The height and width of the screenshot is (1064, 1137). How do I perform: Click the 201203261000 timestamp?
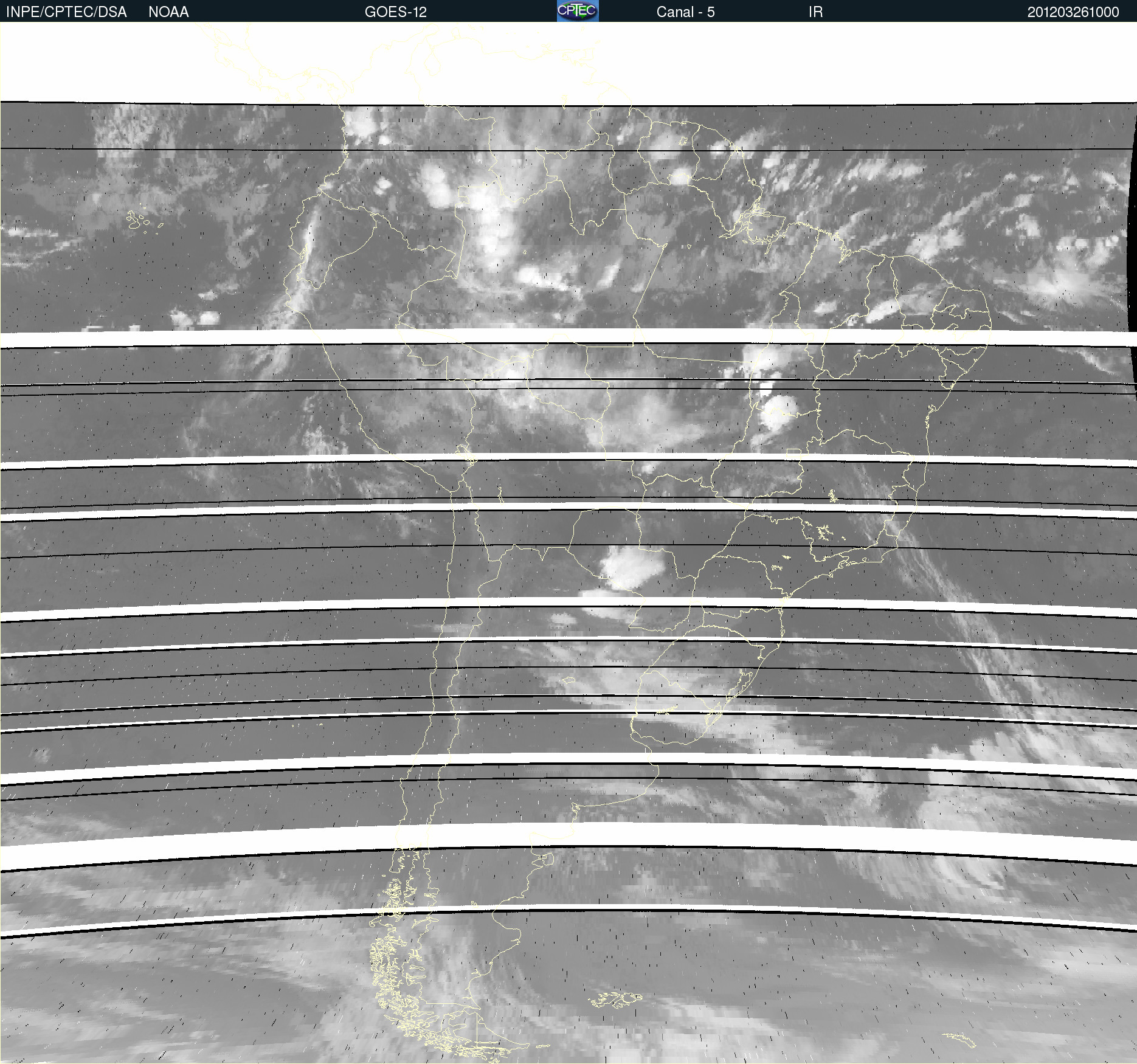(1073, 12)
